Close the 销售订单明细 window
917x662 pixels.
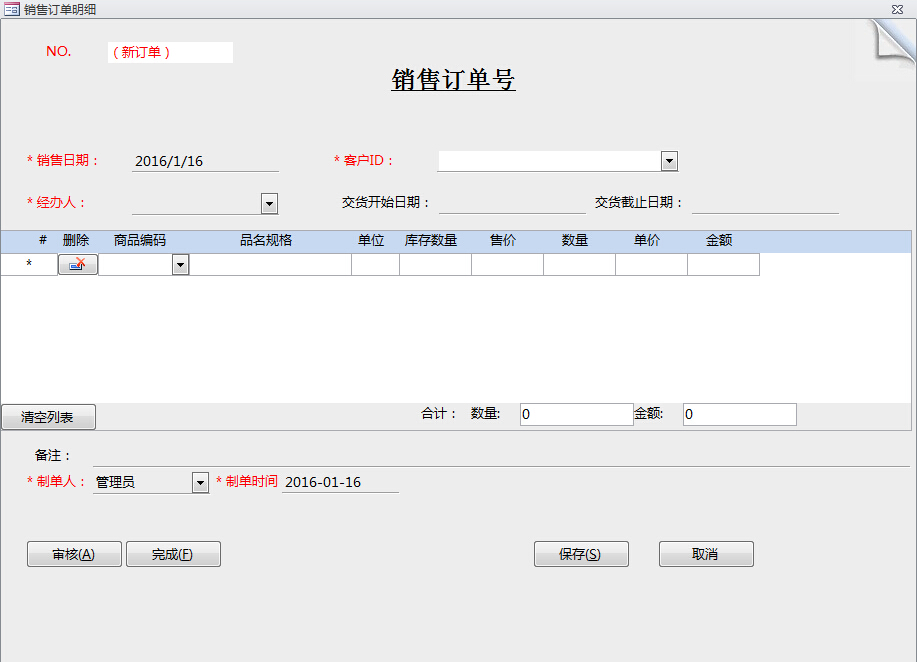(x=897, y=9)
